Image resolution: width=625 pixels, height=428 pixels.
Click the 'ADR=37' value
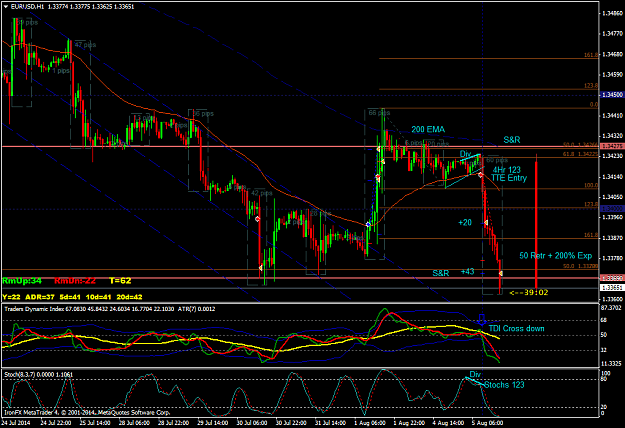40,297
